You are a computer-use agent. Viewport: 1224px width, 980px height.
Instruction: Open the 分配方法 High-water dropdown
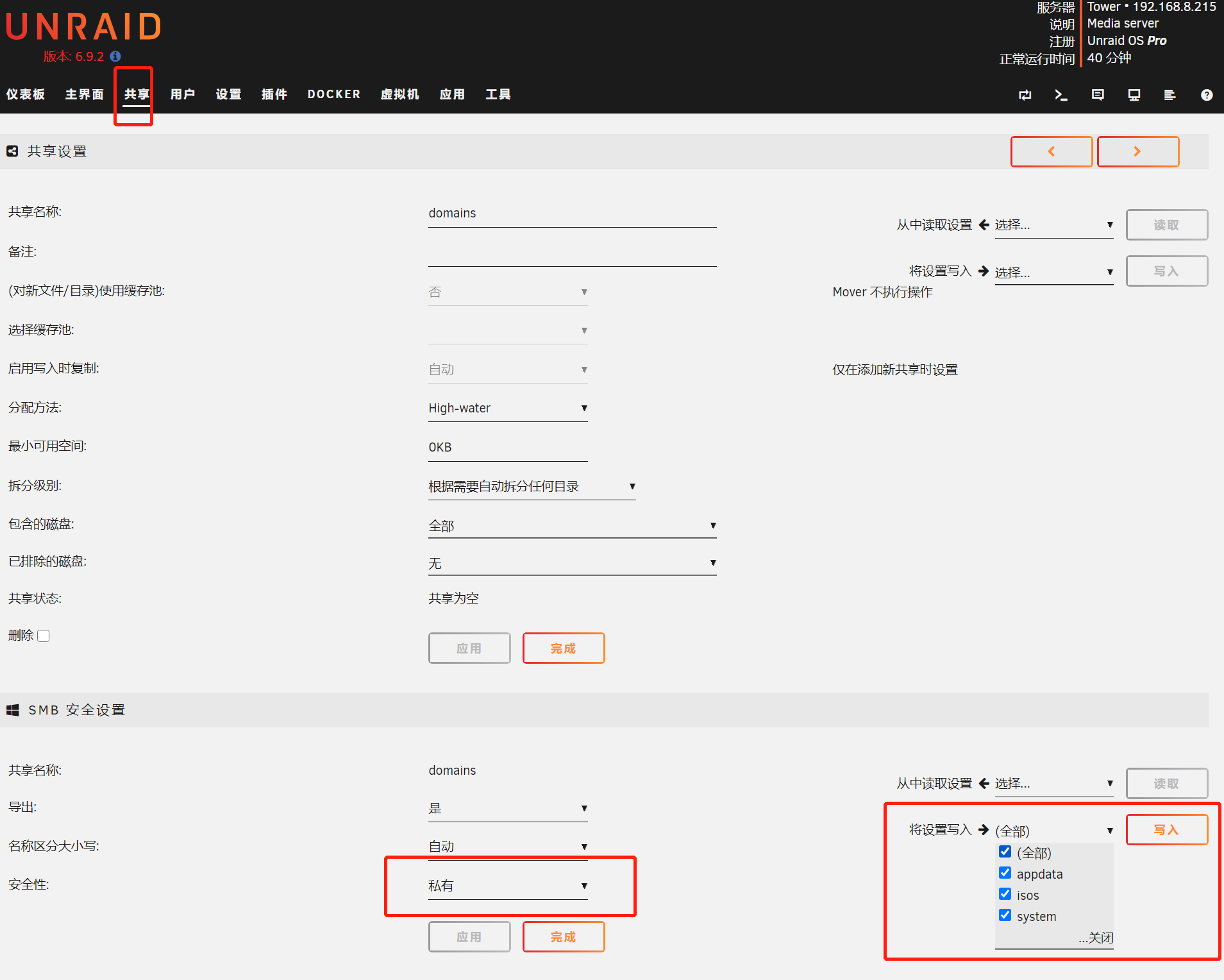tap(508, 408)
